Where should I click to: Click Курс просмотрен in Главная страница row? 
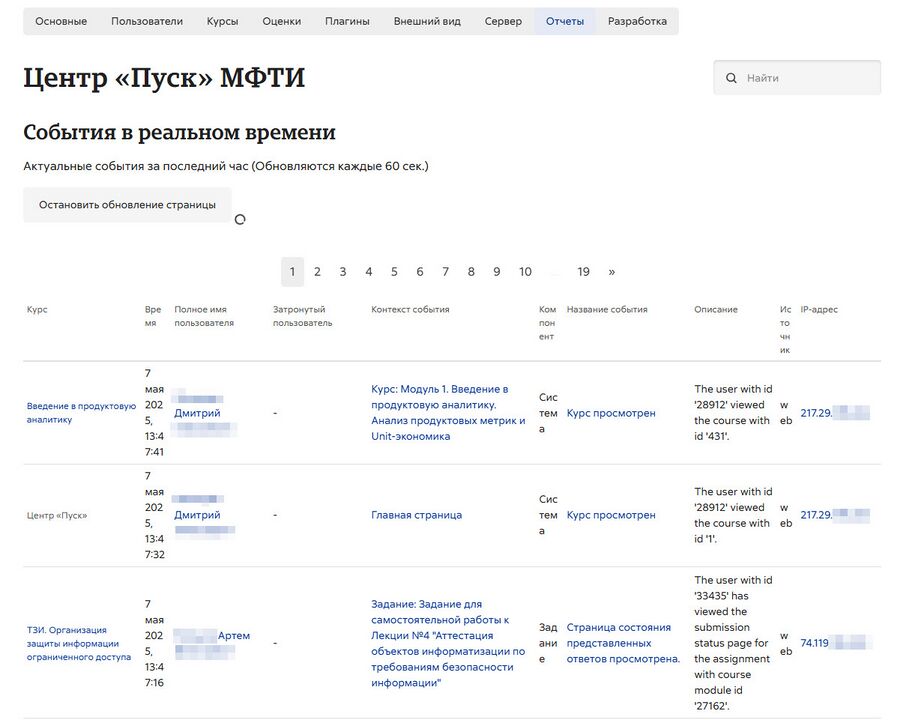611,516
